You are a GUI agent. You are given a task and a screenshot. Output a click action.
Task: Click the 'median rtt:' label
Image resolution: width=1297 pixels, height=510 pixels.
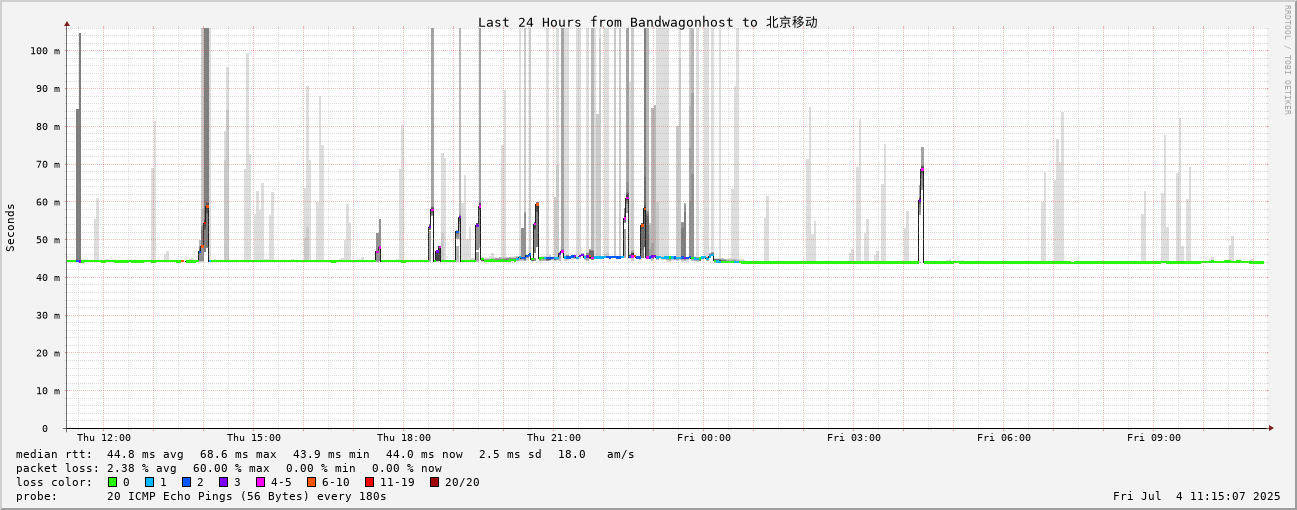(53, 454)
